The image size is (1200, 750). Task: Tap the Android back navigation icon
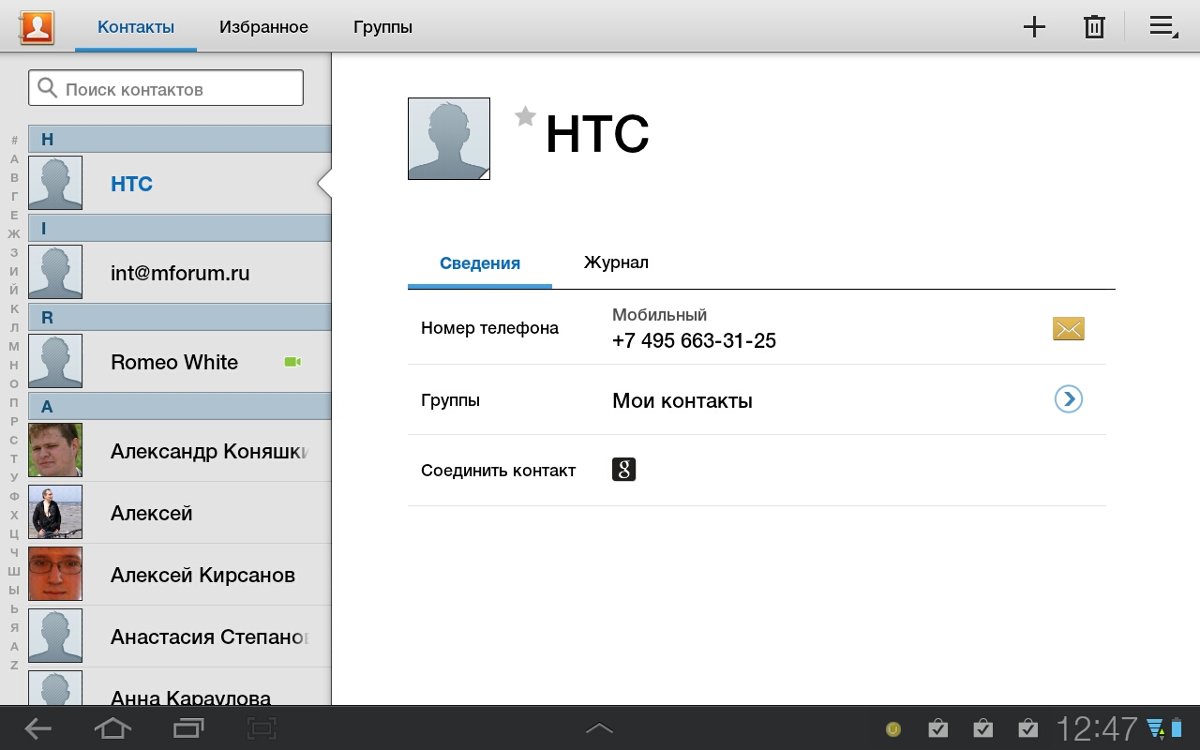click(38, 728)
